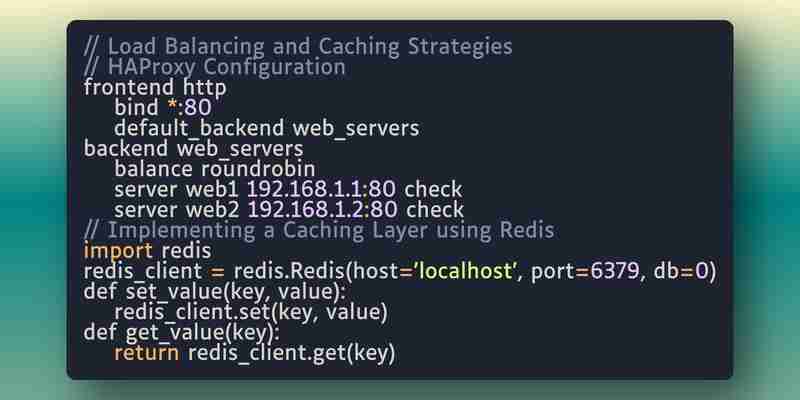Click the "frontend http" line
This screenshot has width=800, height=400.
pos(155,88)
